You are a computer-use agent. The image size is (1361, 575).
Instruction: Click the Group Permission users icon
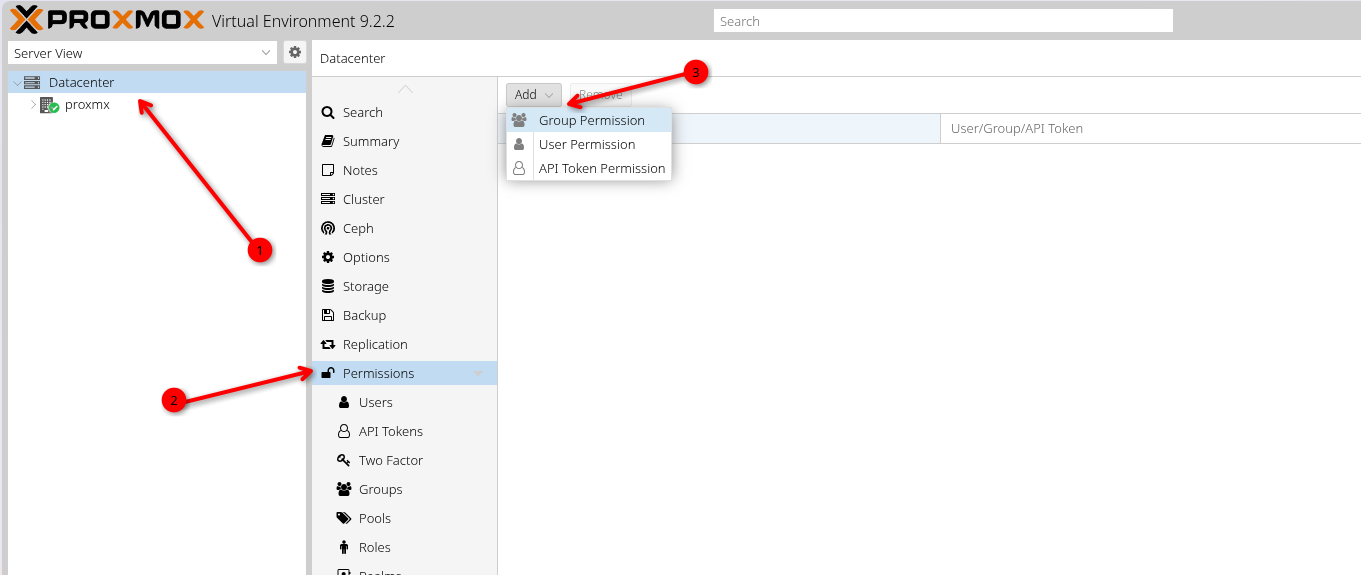coord(519,121)
